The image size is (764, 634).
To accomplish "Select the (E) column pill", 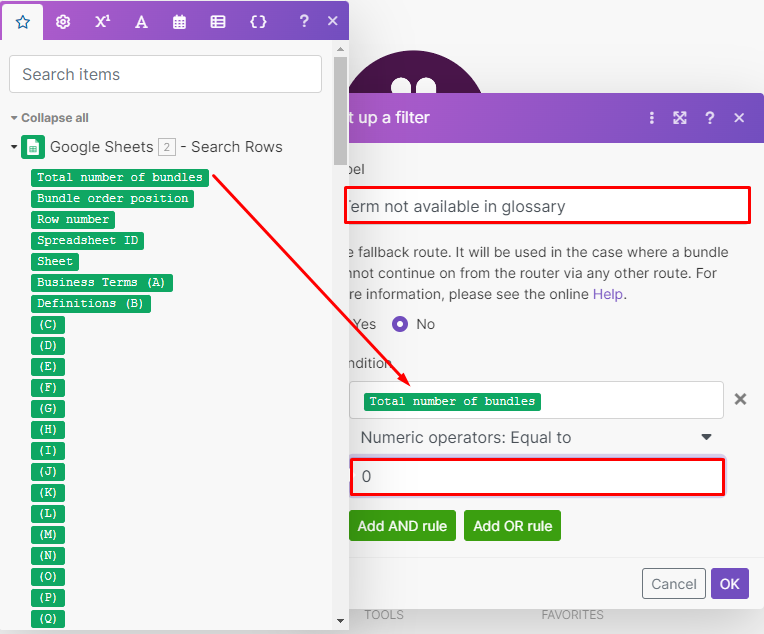I will [x=48, y=366].
